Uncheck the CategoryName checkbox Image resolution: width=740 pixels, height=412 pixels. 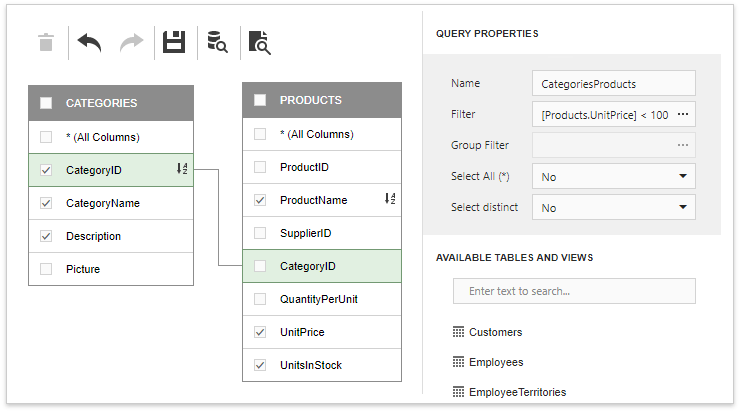pos(46,203)
